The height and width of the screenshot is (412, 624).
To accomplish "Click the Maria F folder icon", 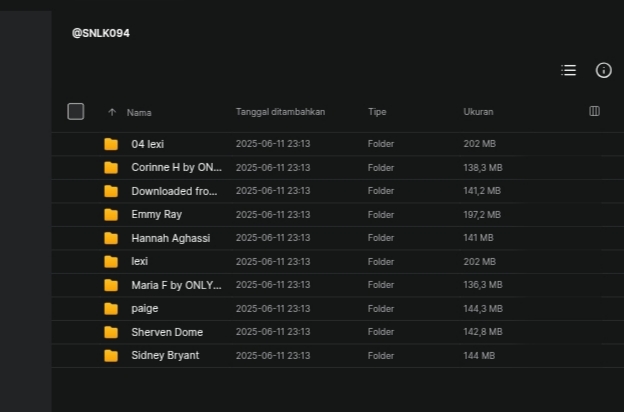I will (111, 285).
